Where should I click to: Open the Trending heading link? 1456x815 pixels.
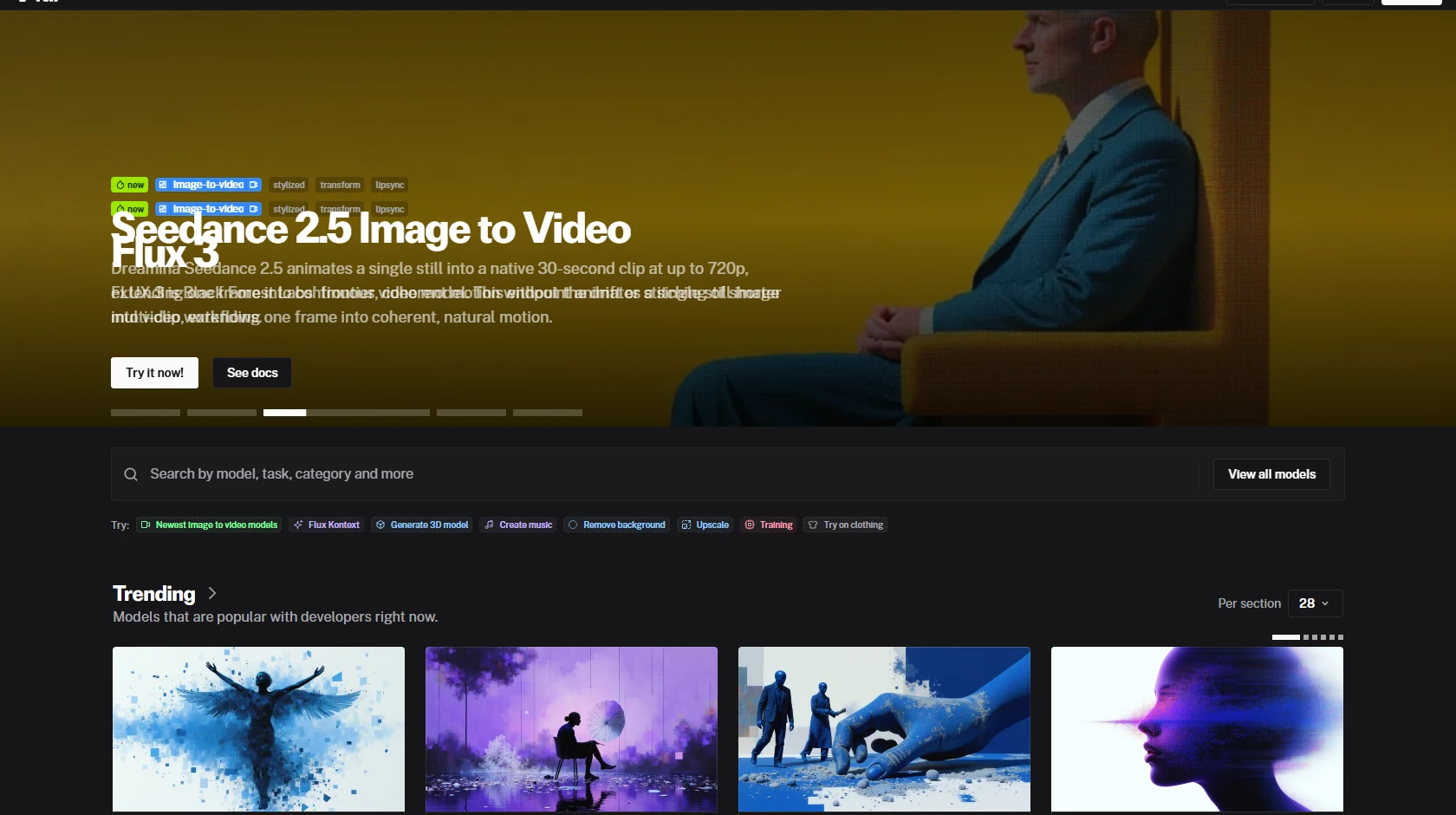154,593
